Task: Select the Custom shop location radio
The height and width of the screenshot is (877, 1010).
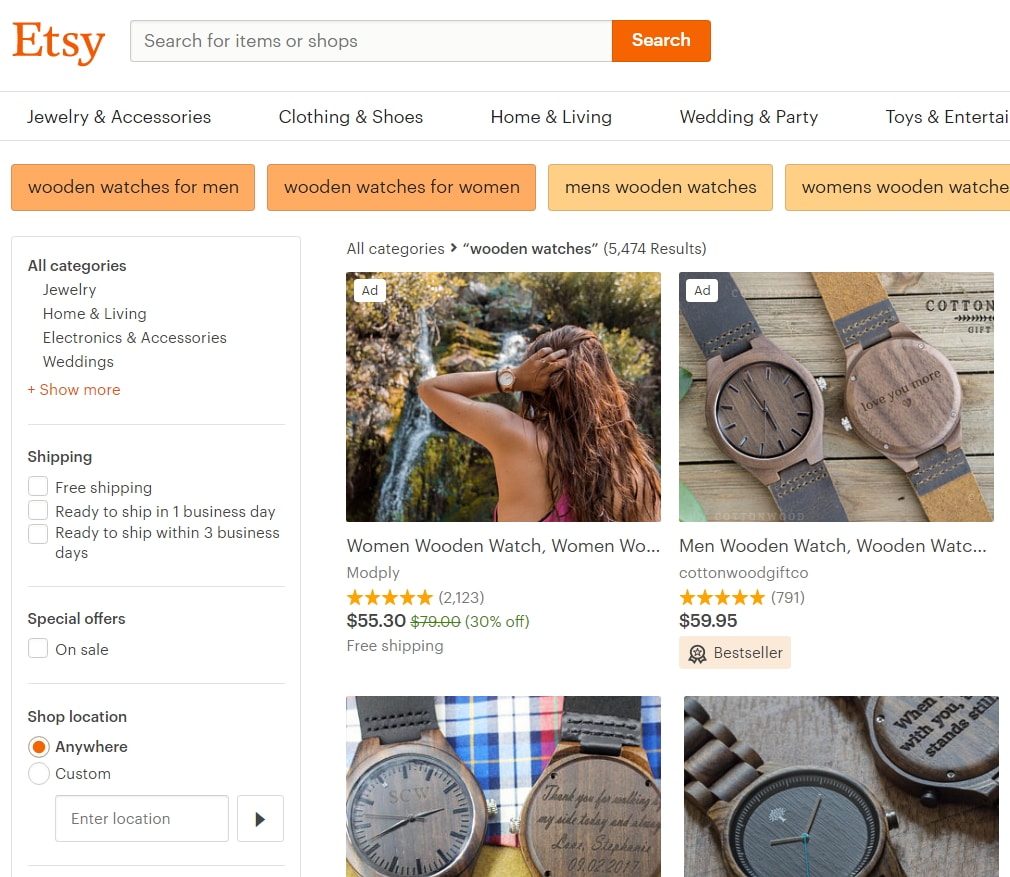Action: [x=39, y=773]
